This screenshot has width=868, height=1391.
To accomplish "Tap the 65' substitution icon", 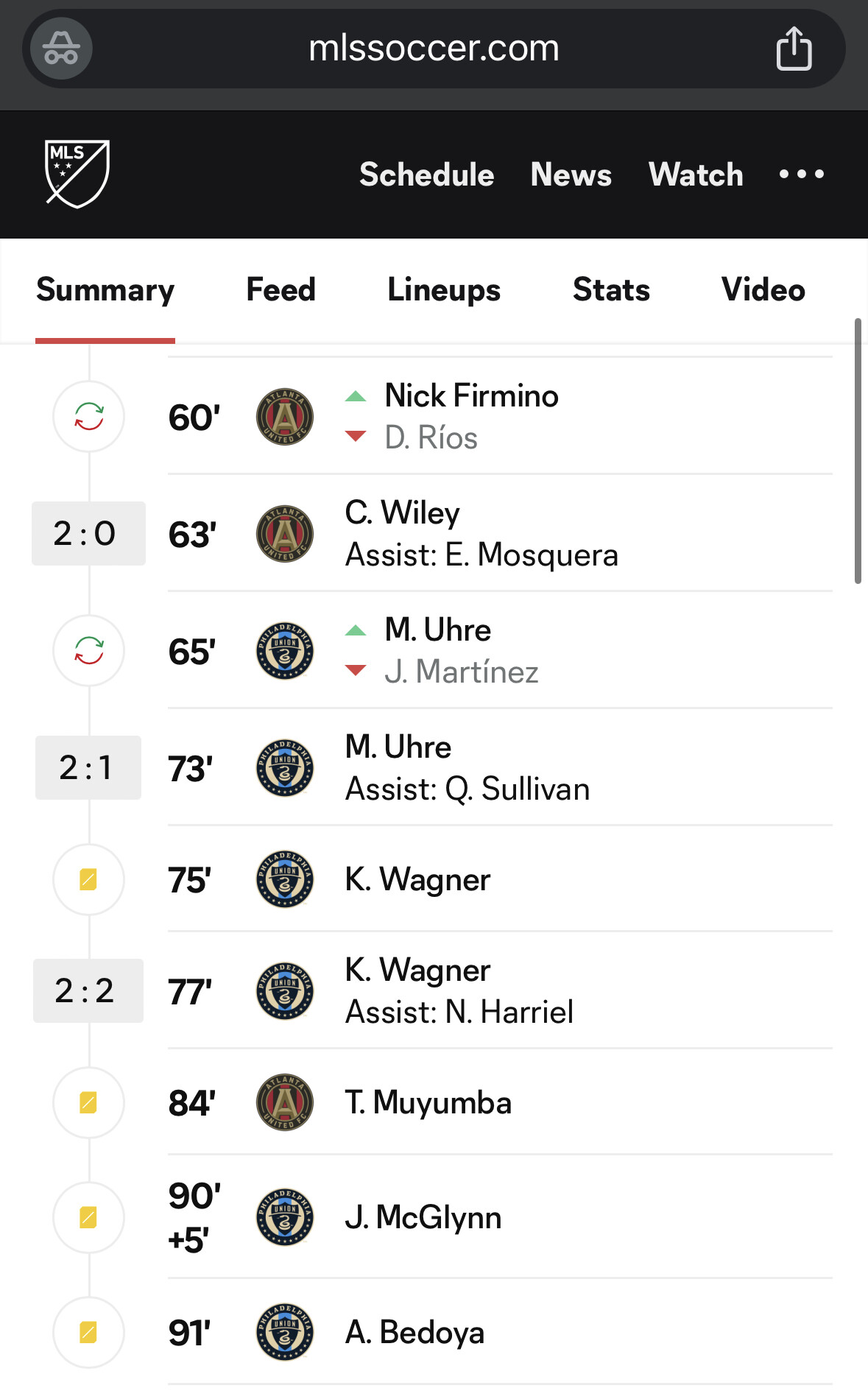I will pos(89,651).
